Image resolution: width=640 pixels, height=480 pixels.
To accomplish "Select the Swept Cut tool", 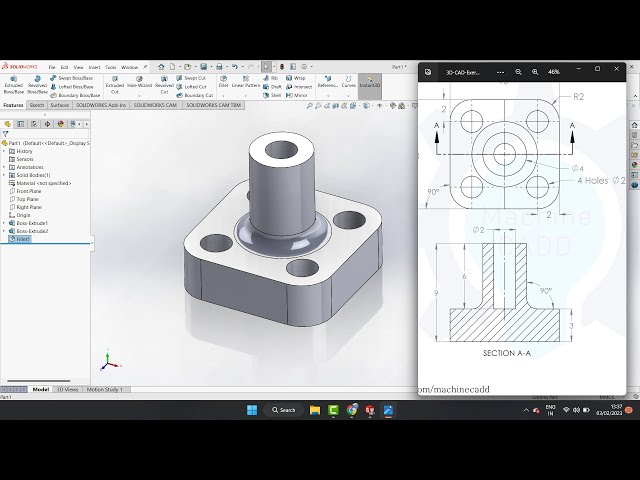I will [x=191, y=78].
